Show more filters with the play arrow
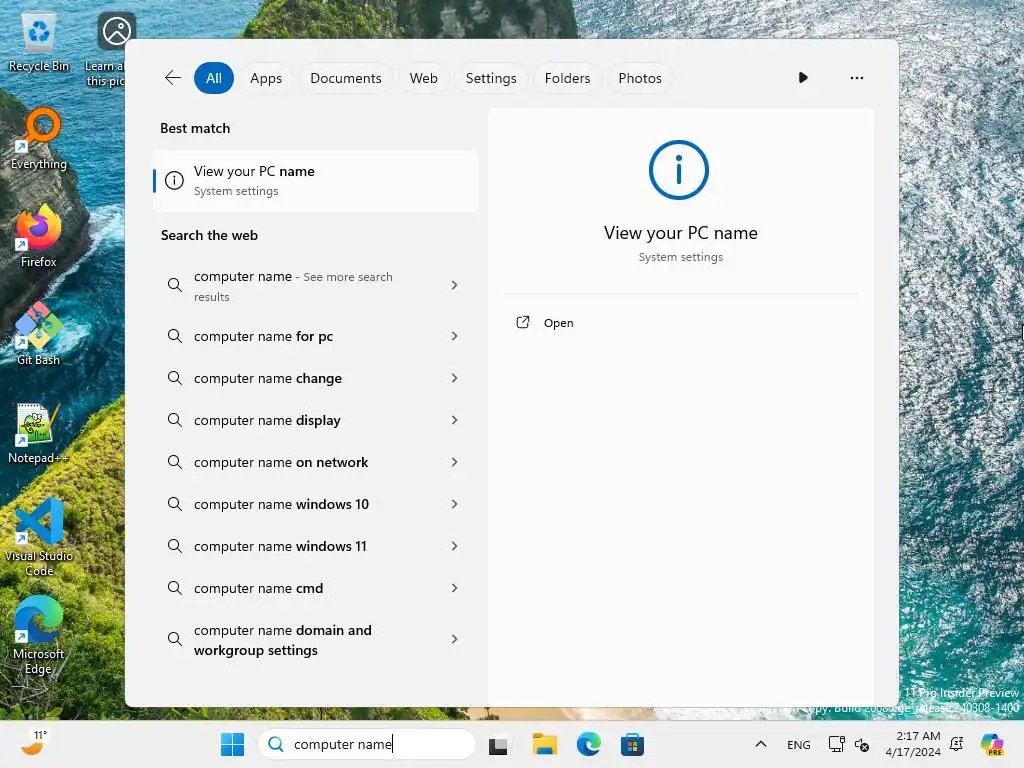1024x768 pixels. [803, 78]
